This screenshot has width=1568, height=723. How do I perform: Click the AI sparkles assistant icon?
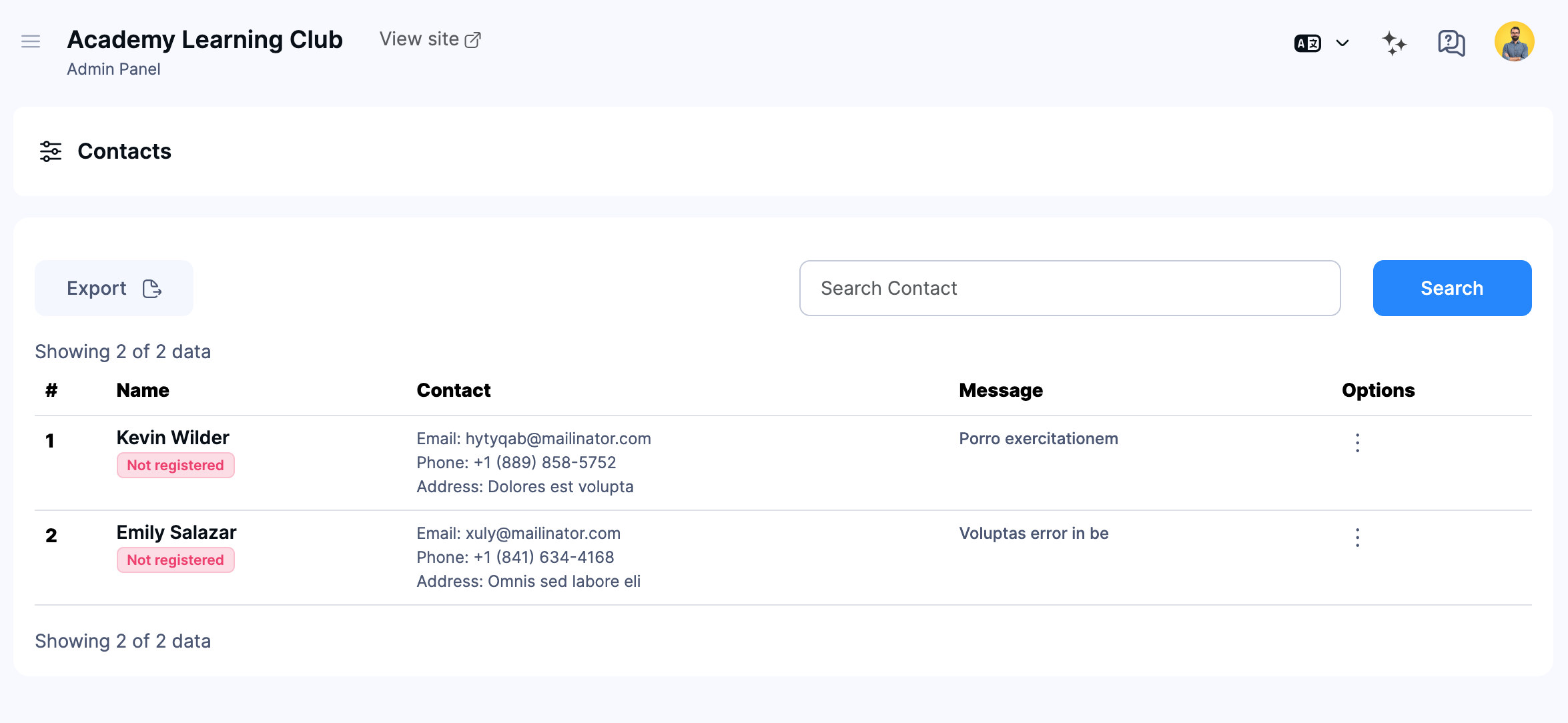(1394, 42)
